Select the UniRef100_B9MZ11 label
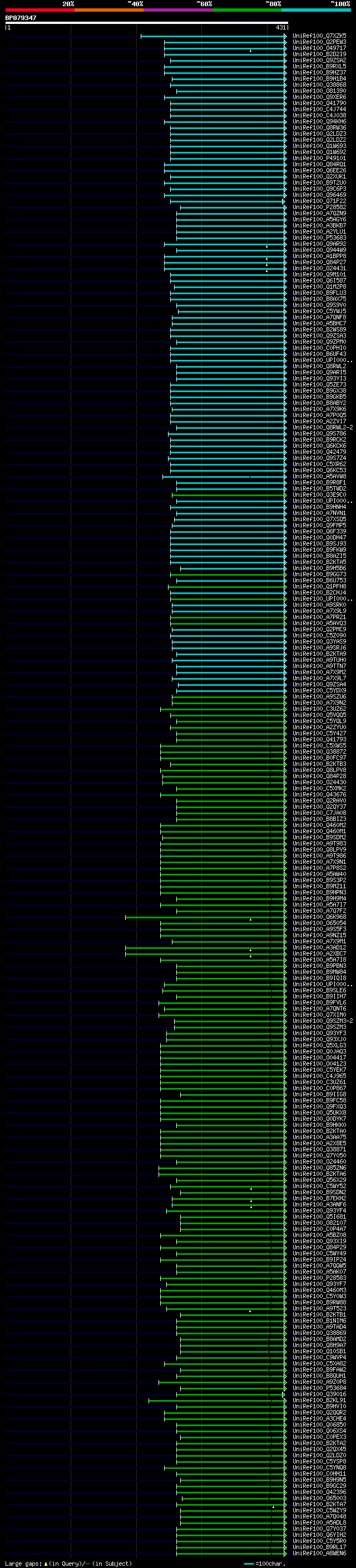Viewport: 356px width, 1568px height. pyautogui.click(x=319, y=886)
